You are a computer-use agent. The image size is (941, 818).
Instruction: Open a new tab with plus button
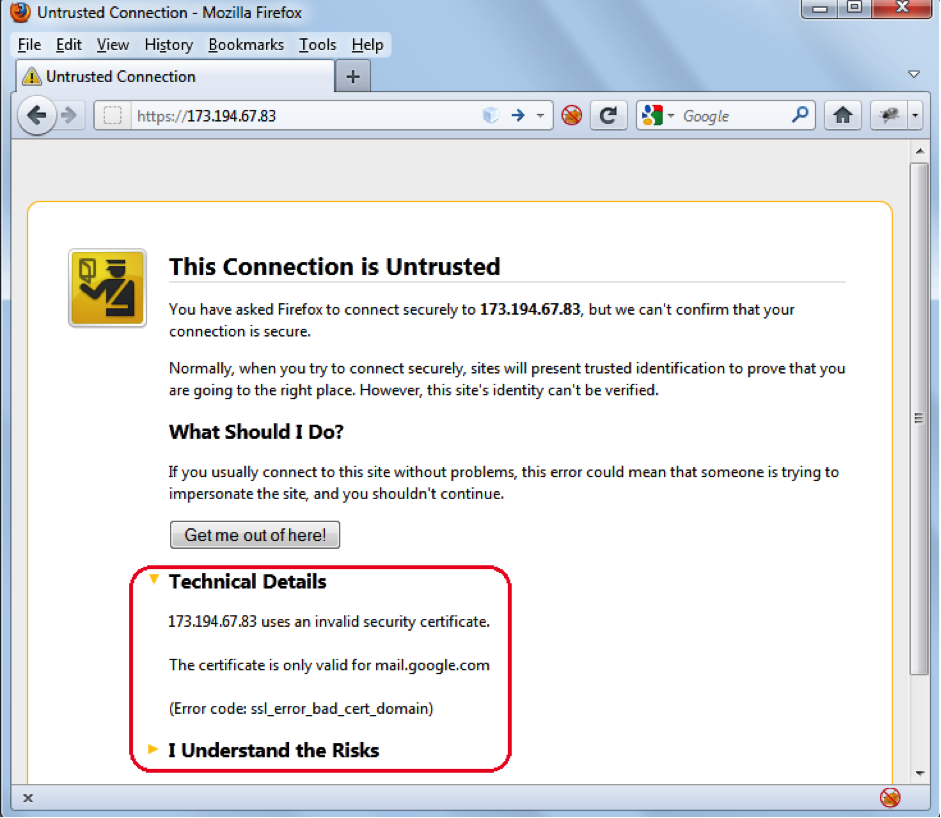click(352, 77)
